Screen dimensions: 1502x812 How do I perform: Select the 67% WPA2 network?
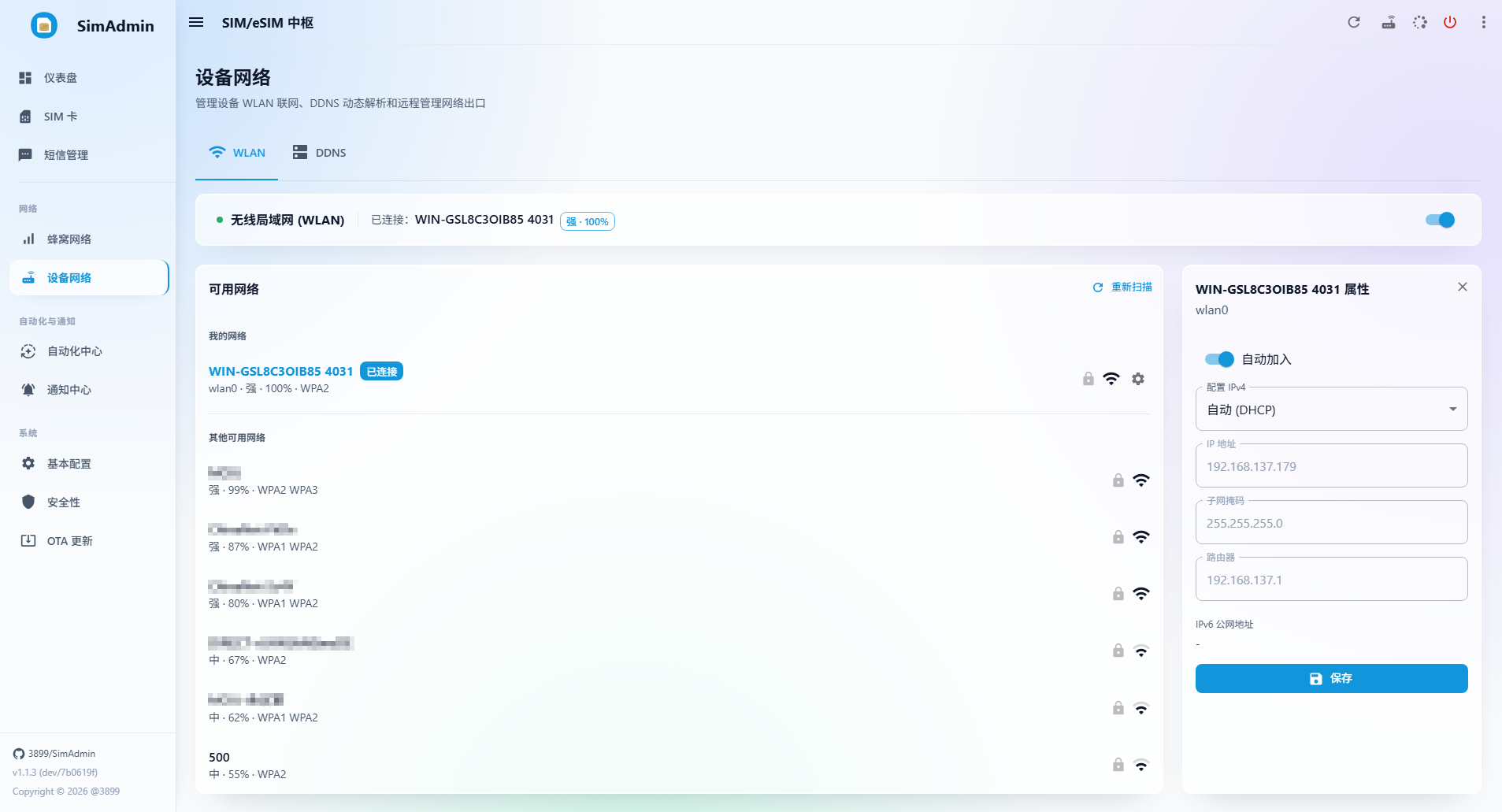click(679, 651)
